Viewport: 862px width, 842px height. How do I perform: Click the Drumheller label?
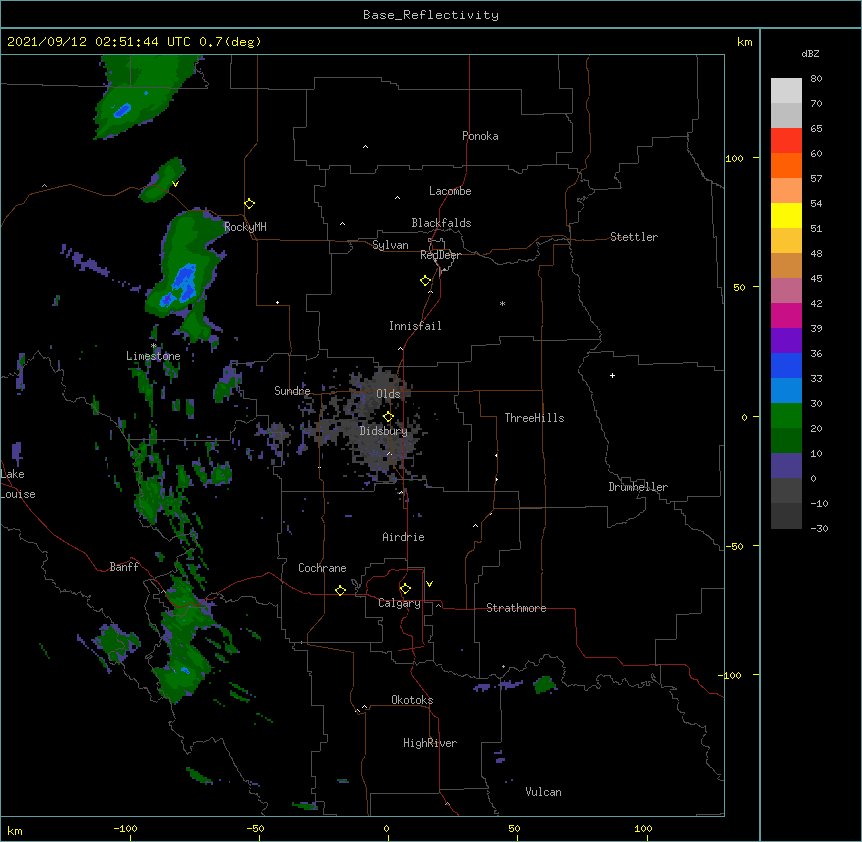tap(638, 487)
